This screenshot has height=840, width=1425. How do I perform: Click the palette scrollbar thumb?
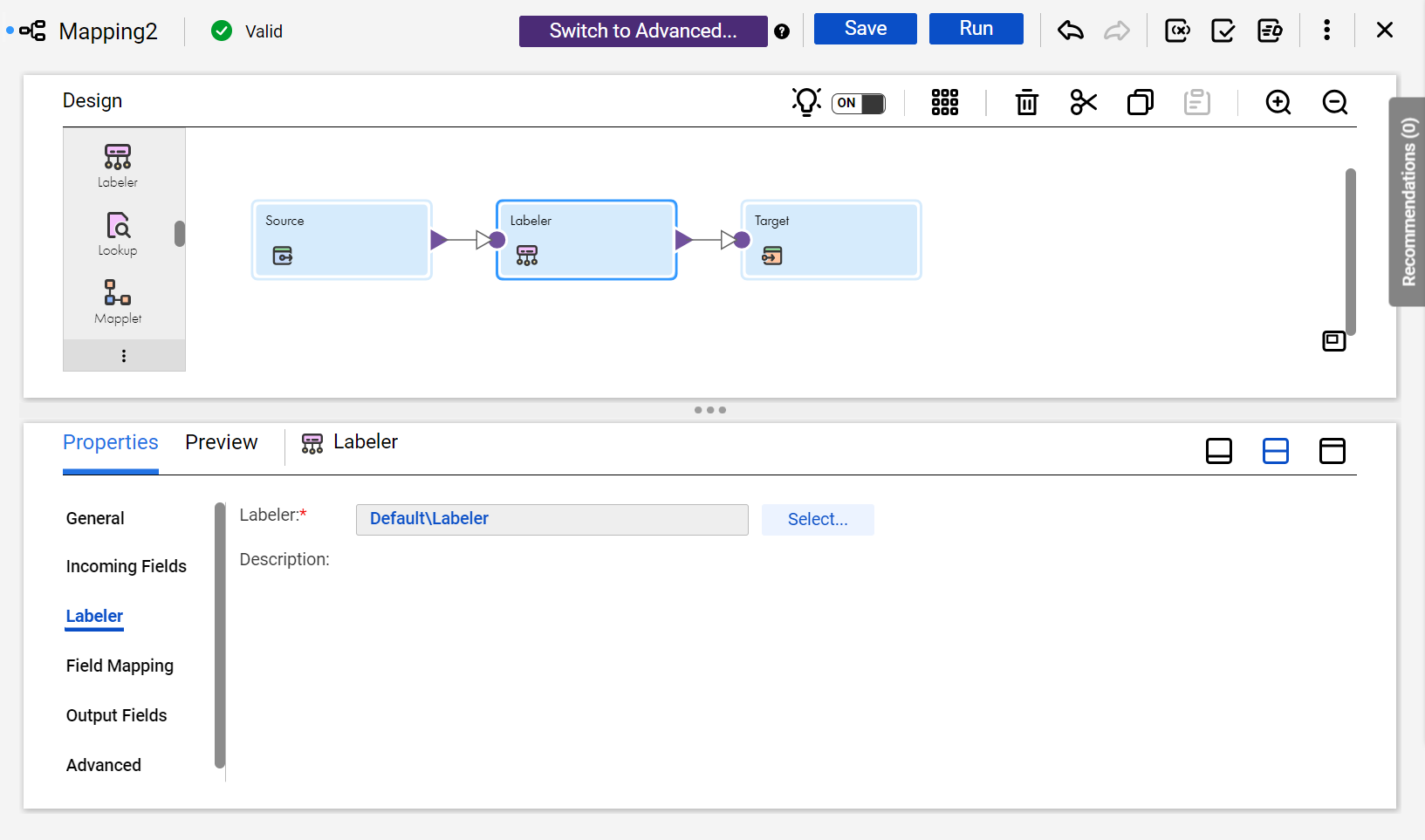point(180,234)
